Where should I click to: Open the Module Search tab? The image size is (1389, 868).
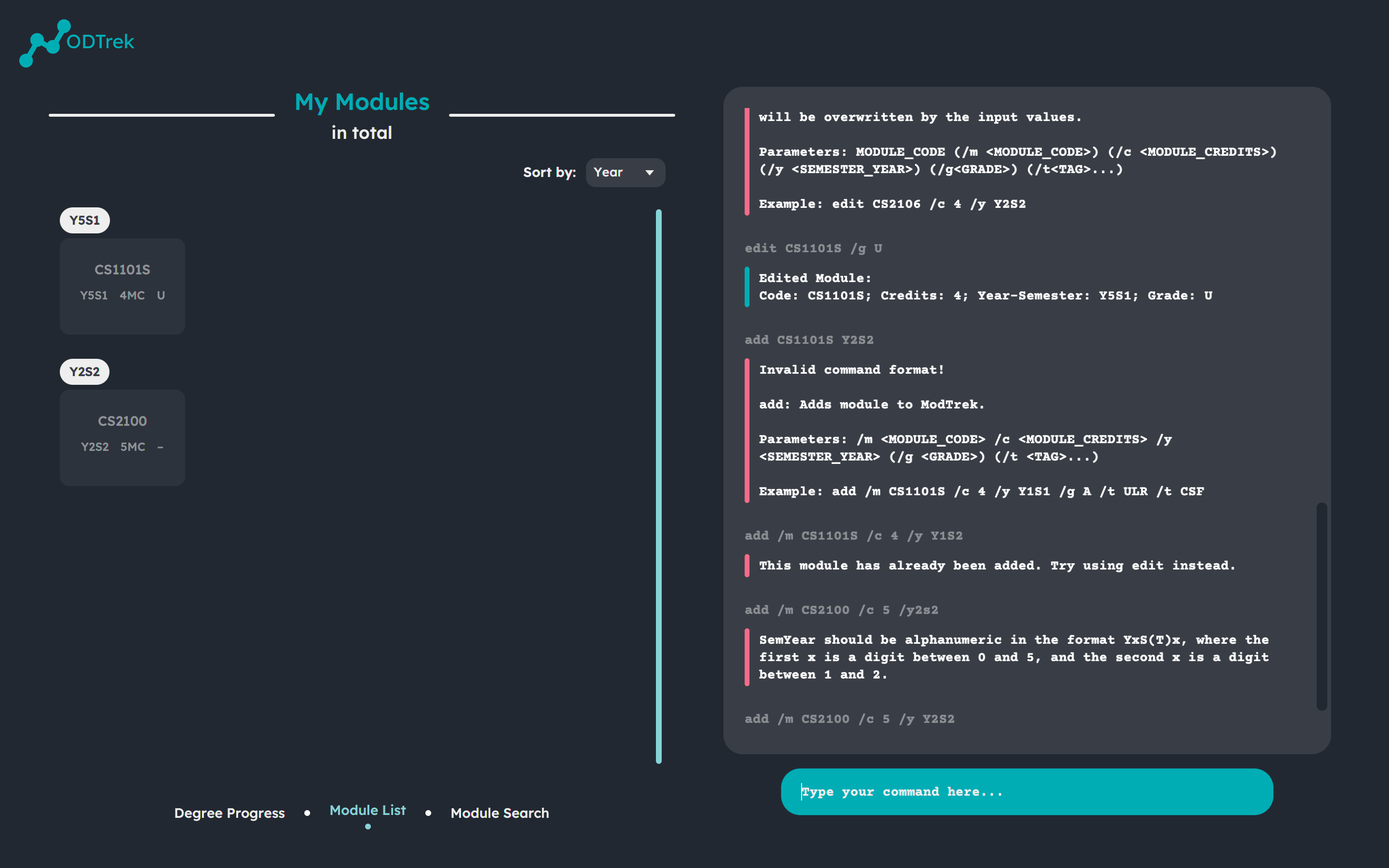point(499,813)
